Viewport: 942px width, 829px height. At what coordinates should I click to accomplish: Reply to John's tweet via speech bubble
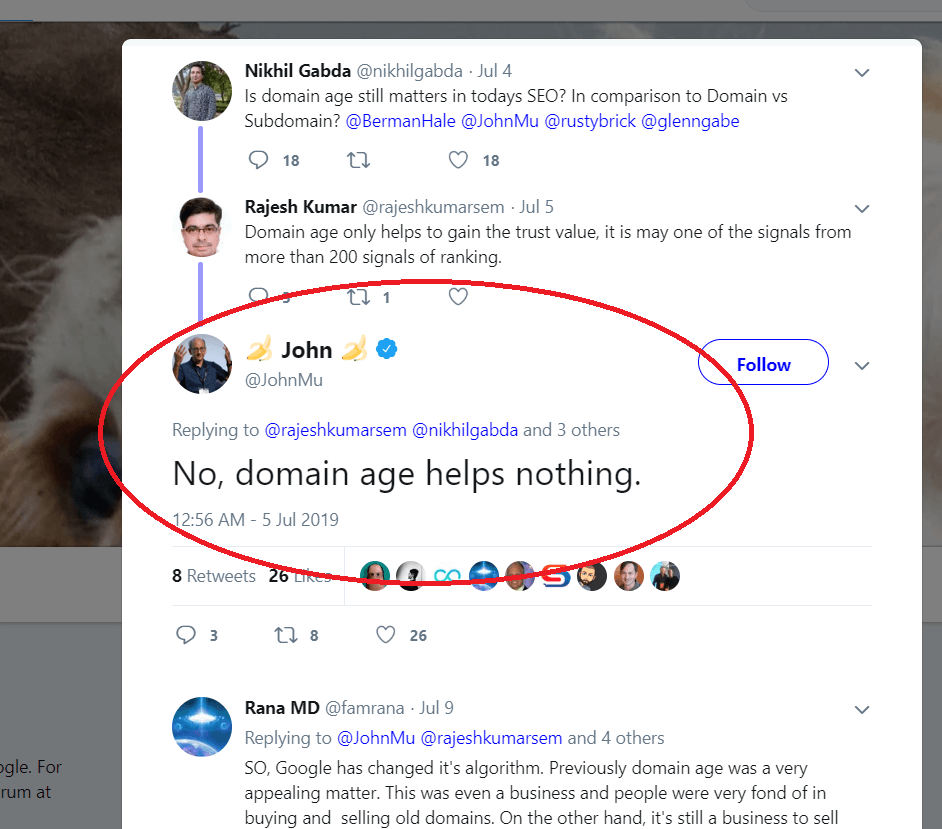click(186, 635)
